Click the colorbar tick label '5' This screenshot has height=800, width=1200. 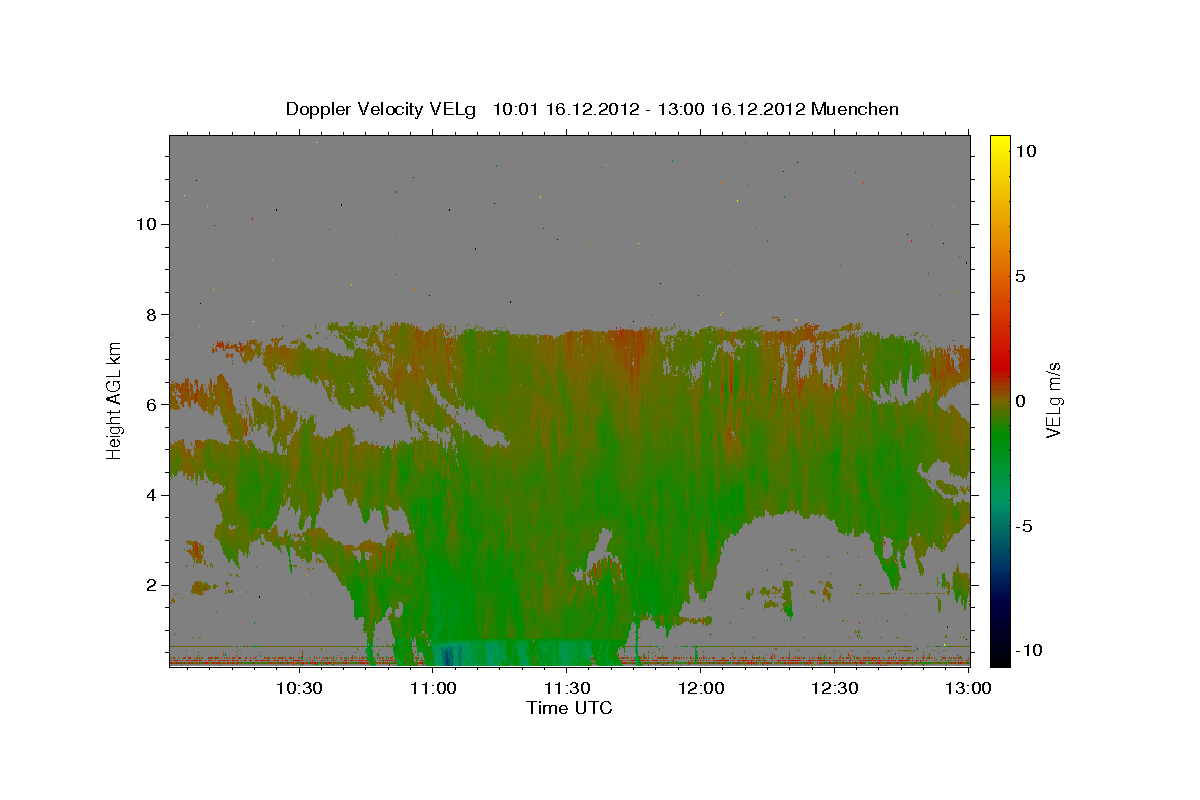[x=1020, y=276]
